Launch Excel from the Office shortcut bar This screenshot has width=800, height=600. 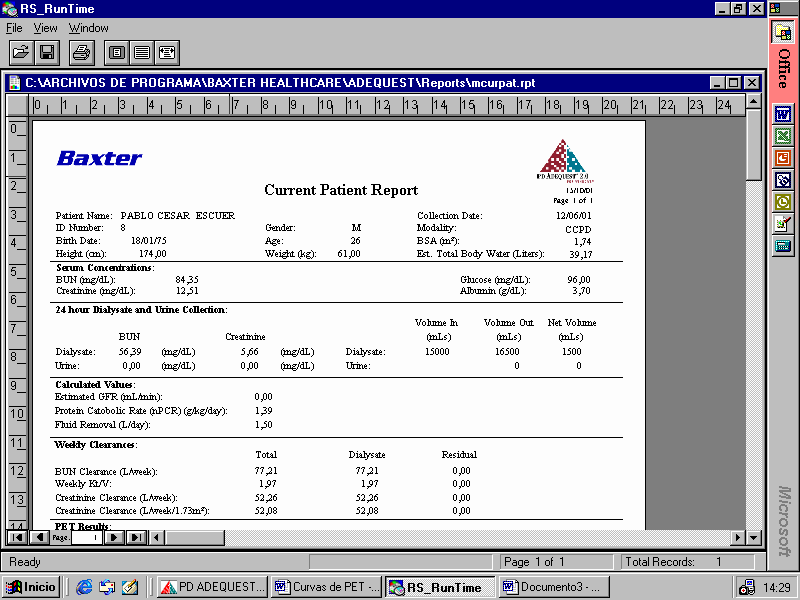[x=783, y=135]
